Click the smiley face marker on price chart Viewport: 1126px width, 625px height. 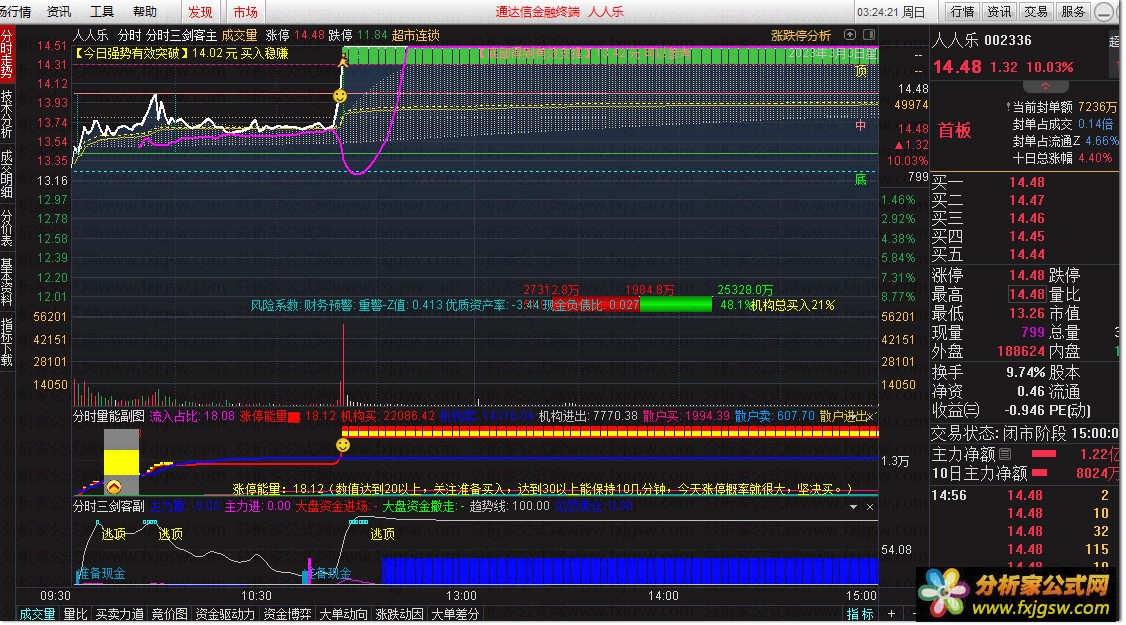(340, 96)
